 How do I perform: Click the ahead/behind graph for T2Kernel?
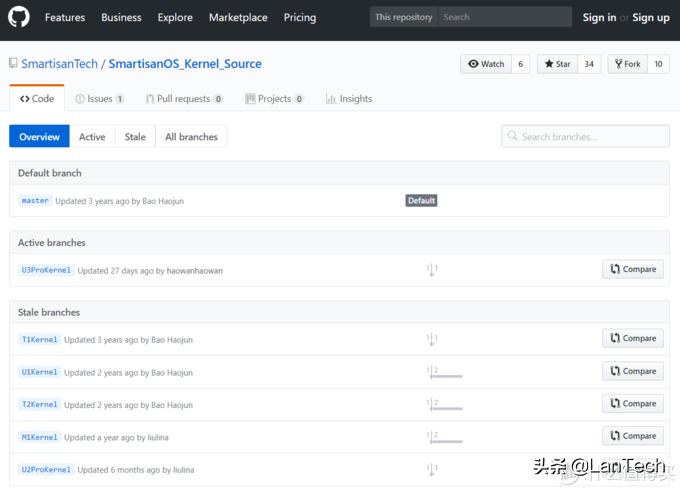445,405
